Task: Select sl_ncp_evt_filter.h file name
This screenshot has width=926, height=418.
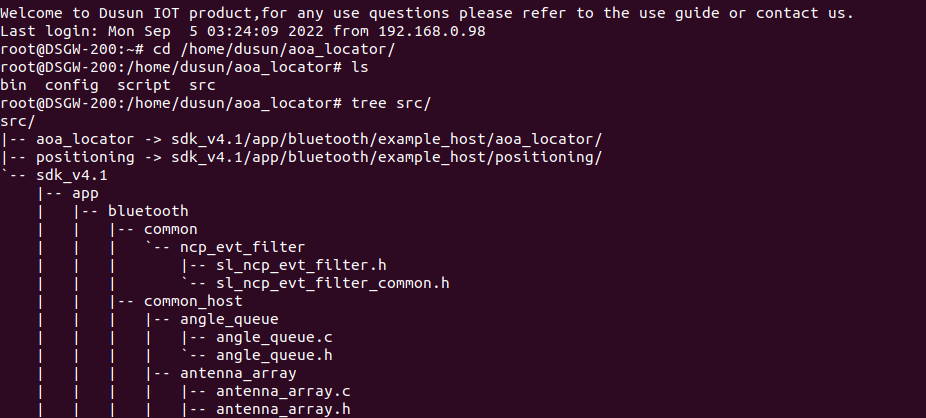Action: coord(301,265)
